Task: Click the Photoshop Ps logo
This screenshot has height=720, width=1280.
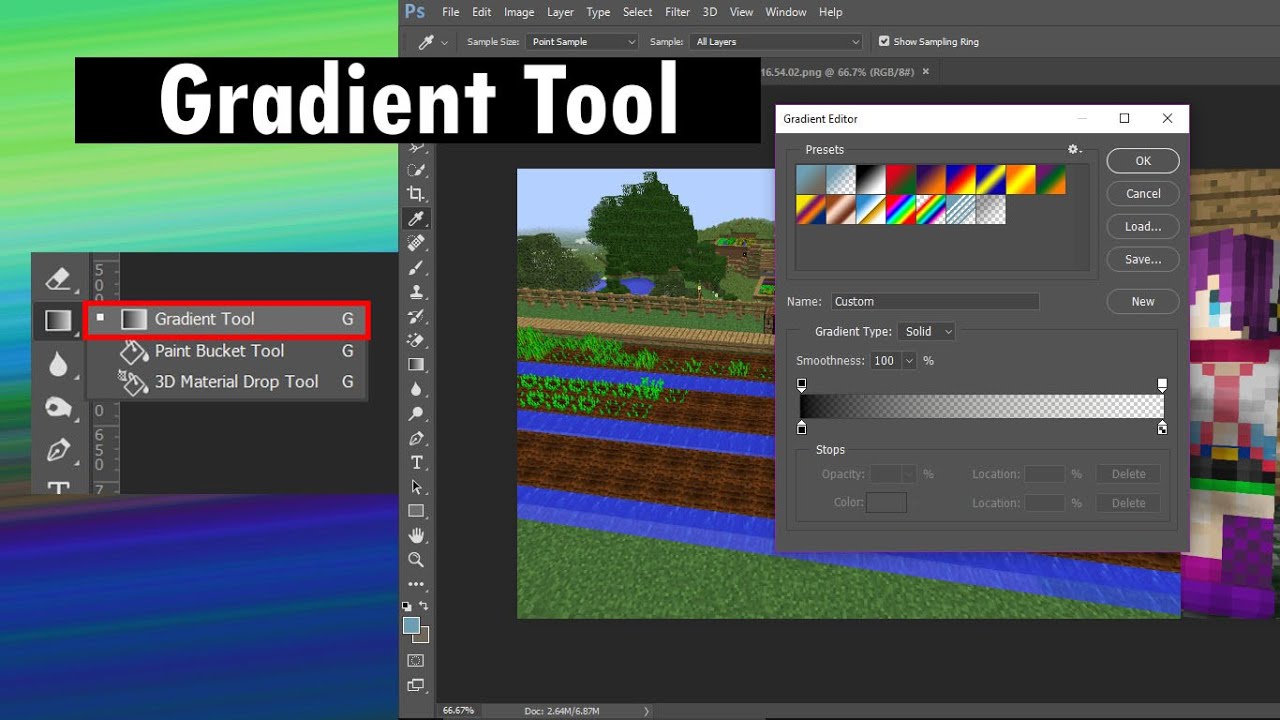Action: coord(415,12)
